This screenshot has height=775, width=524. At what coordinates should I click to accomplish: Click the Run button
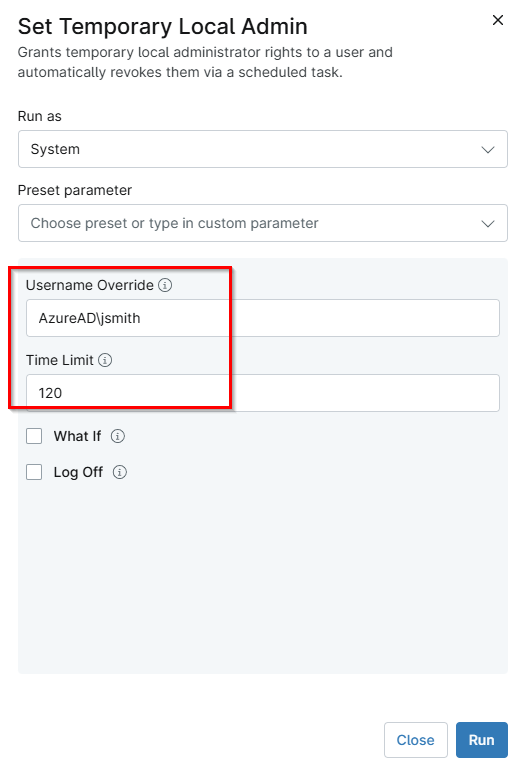click(x=481, y=740)
